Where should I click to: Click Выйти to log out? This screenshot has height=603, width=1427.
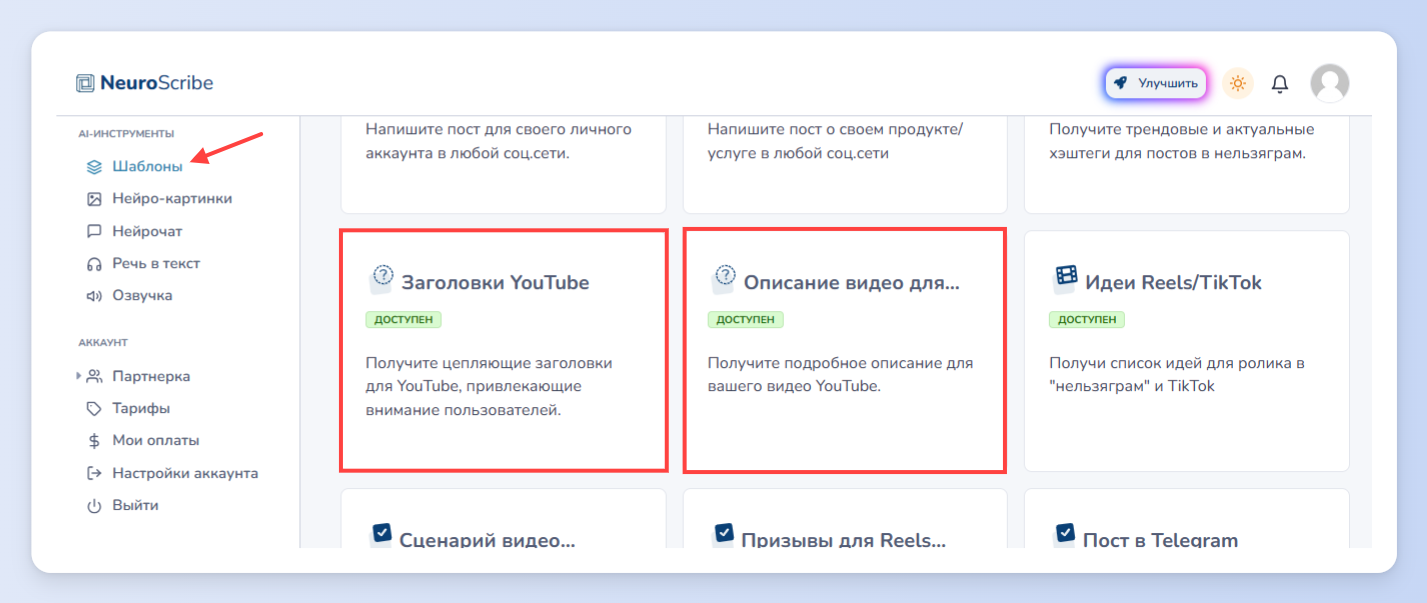(x=135, y=505)
